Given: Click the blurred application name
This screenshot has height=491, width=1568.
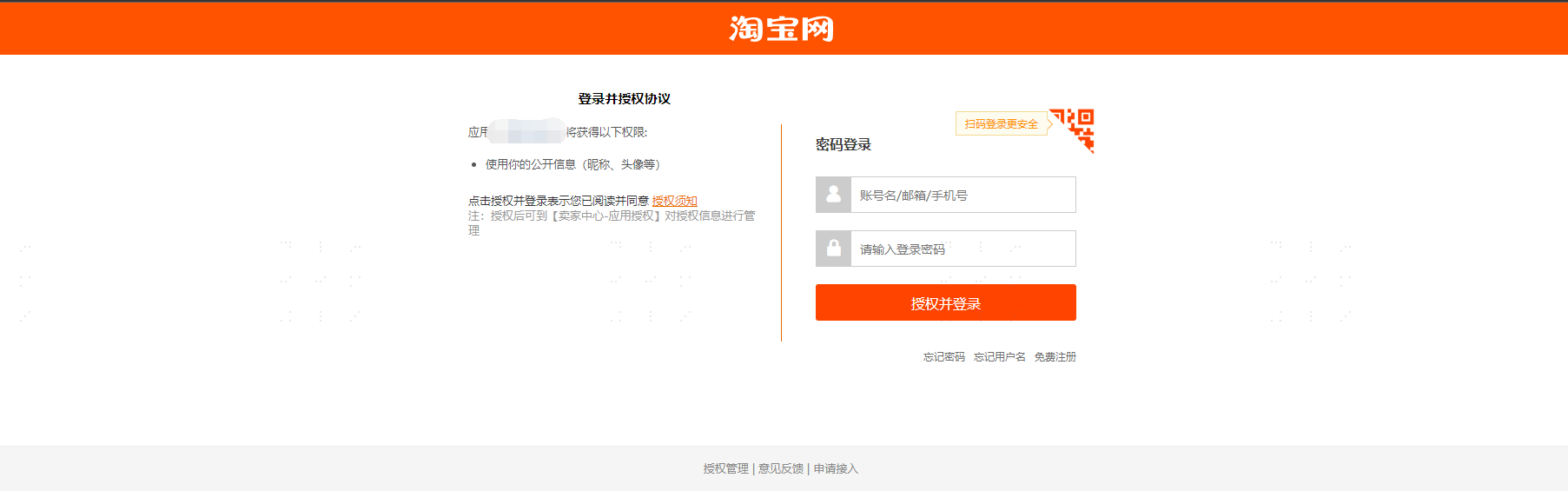Looking at the screenshot, I should (x=526, y=132).
